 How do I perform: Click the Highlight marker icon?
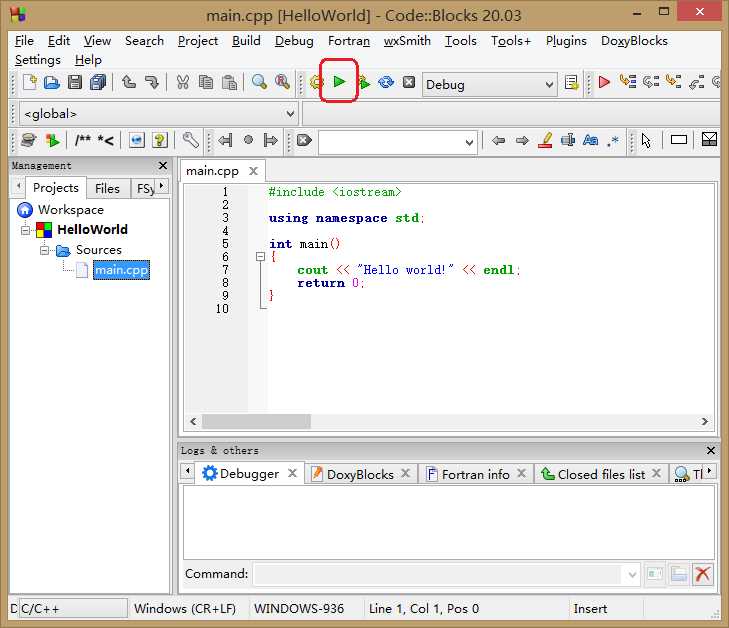tap(545, 140)
